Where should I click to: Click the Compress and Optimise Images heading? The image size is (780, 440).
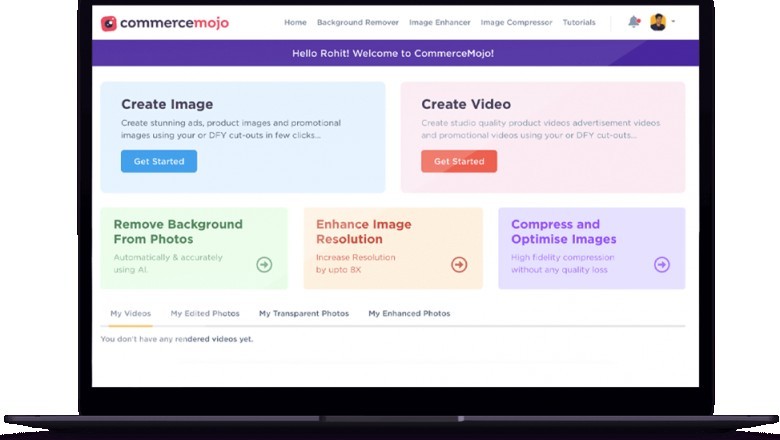[564, 232]
